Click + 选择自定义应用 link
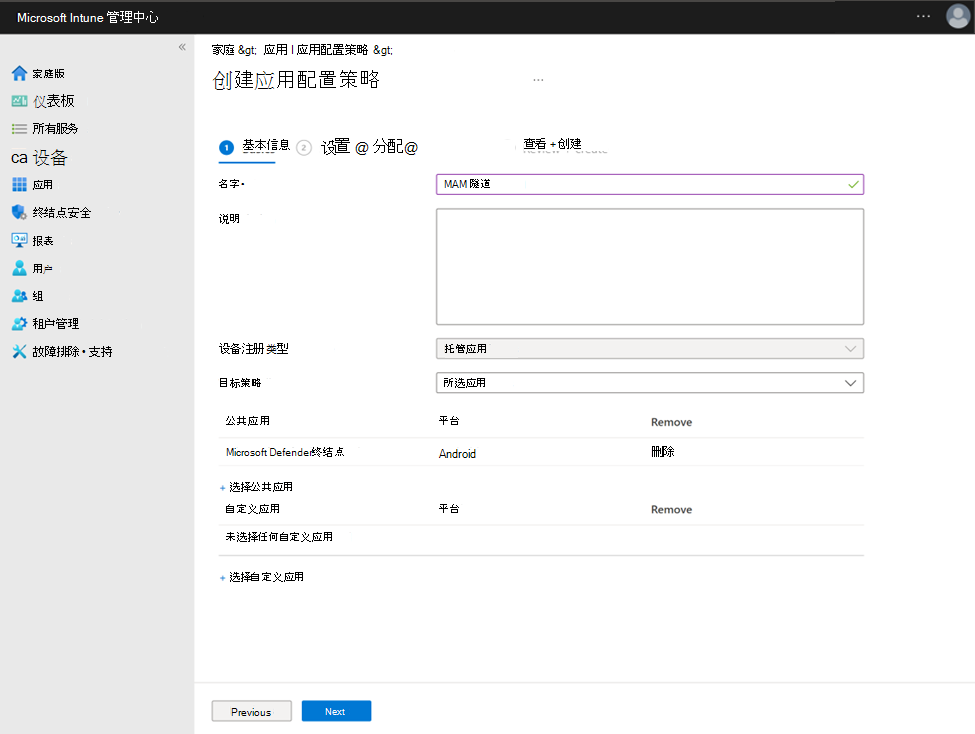 pos(262,577)
